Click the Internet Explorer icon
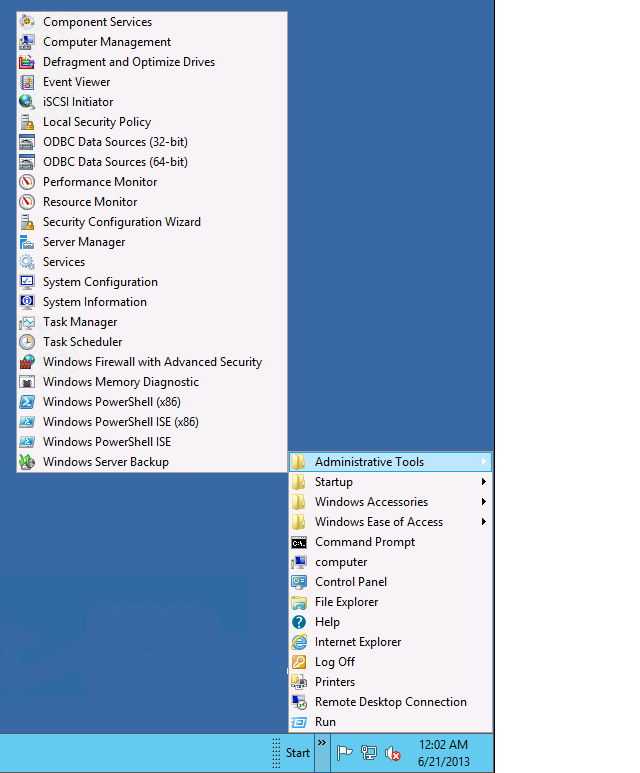This screenshot has width=640, height=773. pyautogui.click(x=299, y=642)
